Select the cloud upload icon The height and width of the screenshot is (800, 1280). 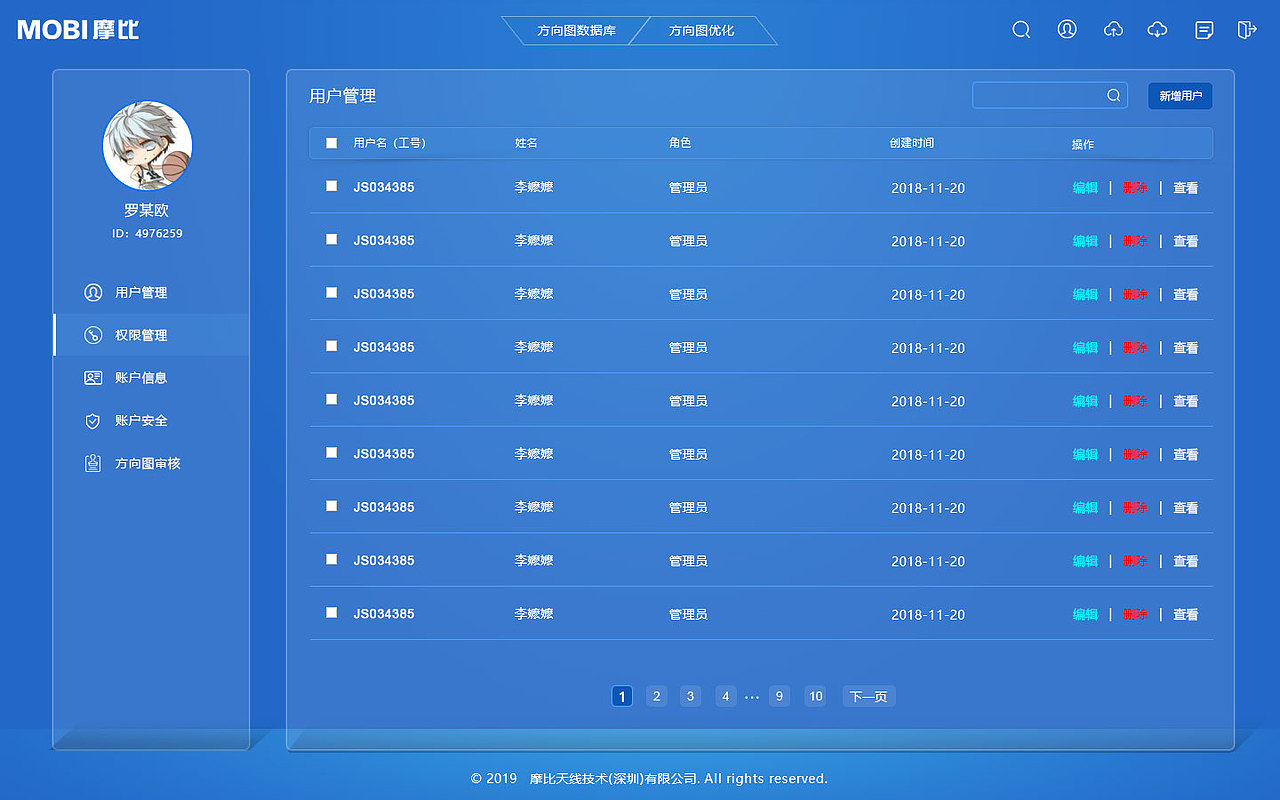click(1113, 30)
